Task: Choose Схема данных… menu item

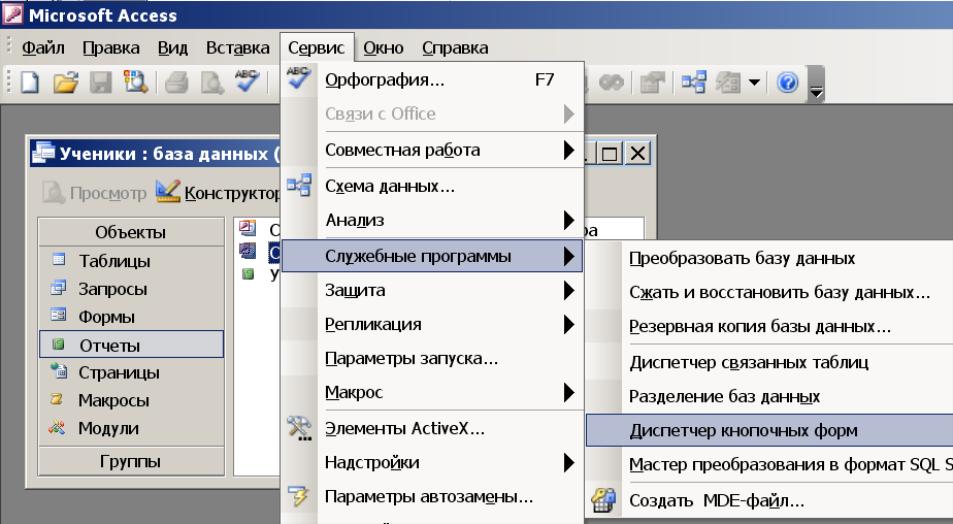Action: coord(432,185)
